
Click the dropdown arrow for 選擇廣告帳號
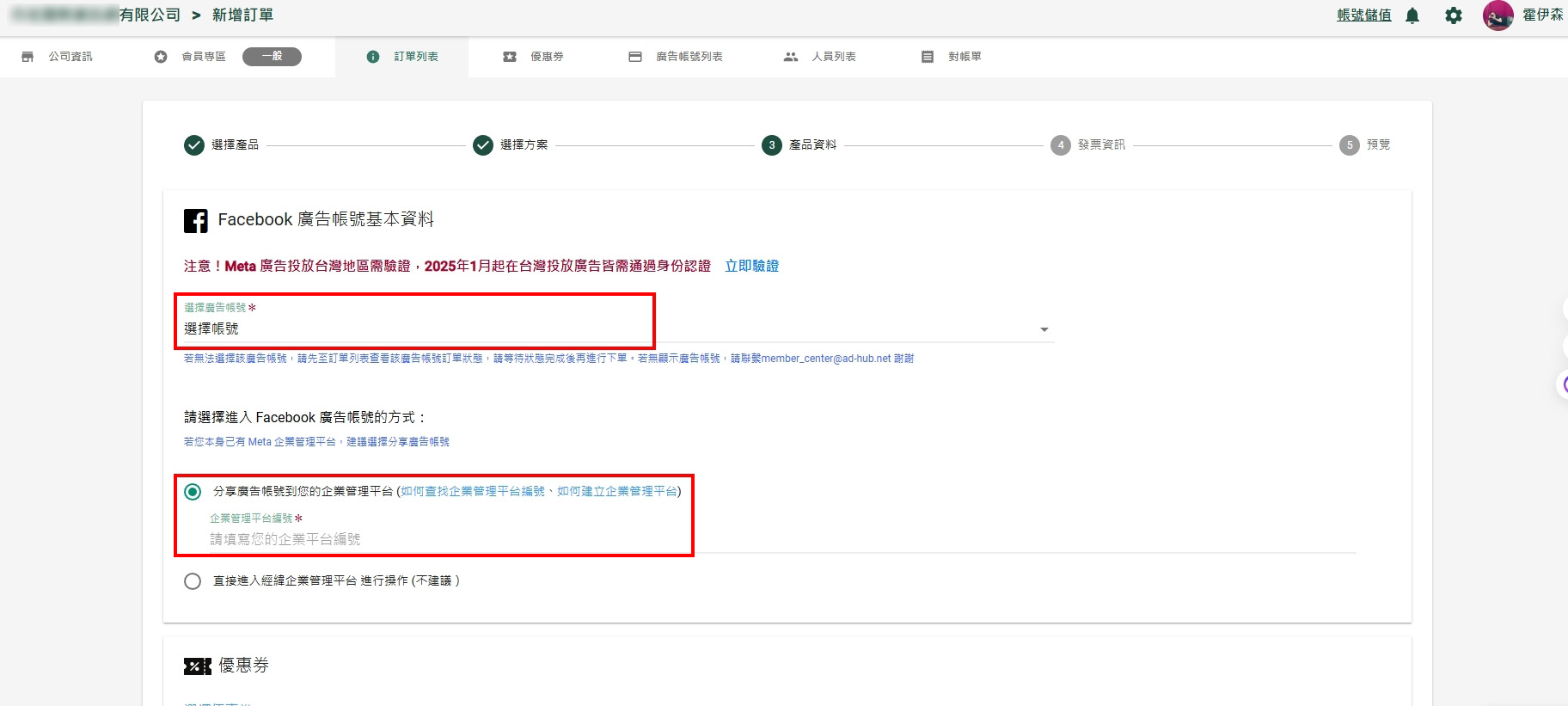[x=1044, y=329]
